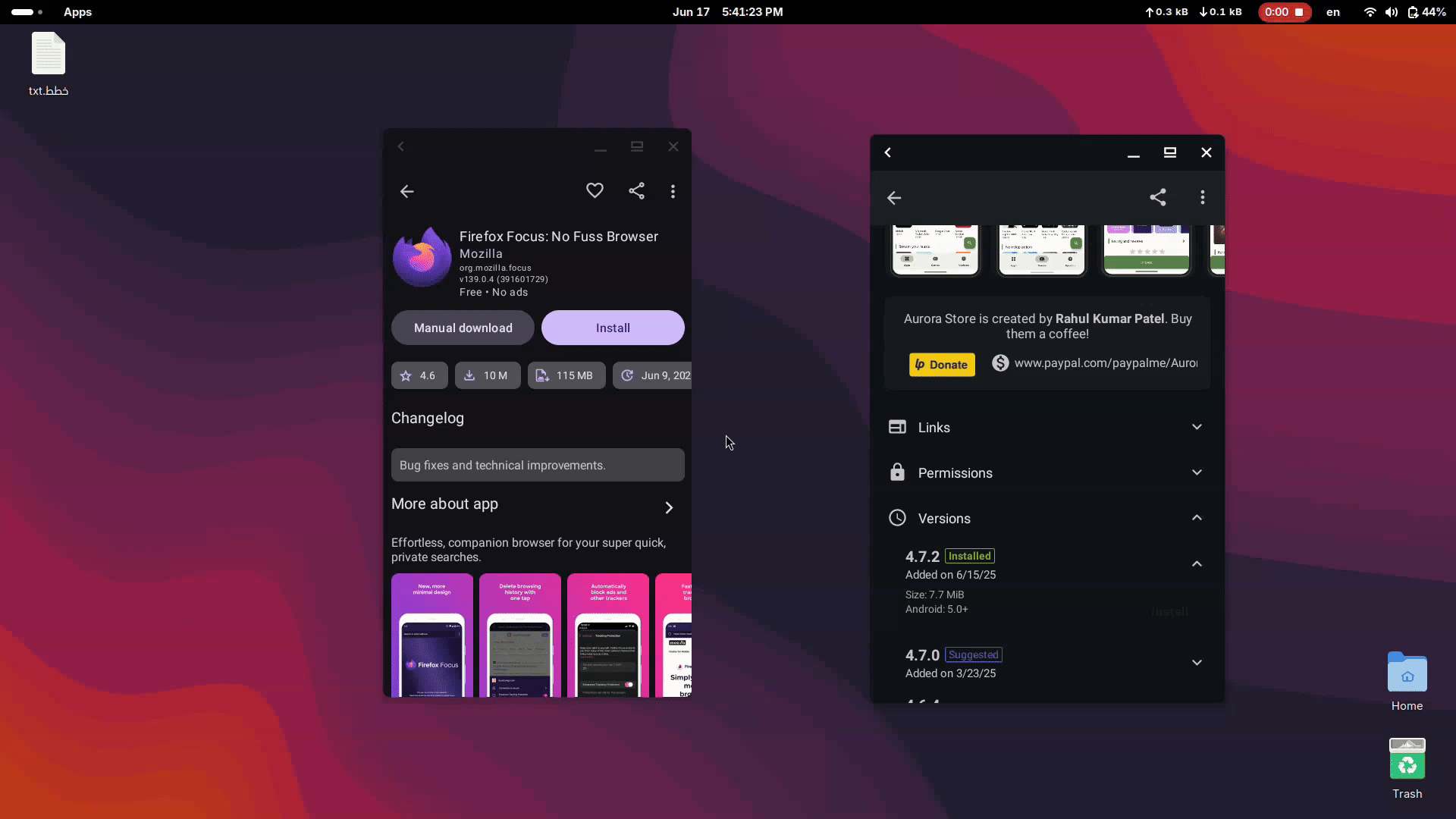Open third Aurora Store screenshot with green button
Viewport: 1456px width, 819px height.
coord(1147,250)
